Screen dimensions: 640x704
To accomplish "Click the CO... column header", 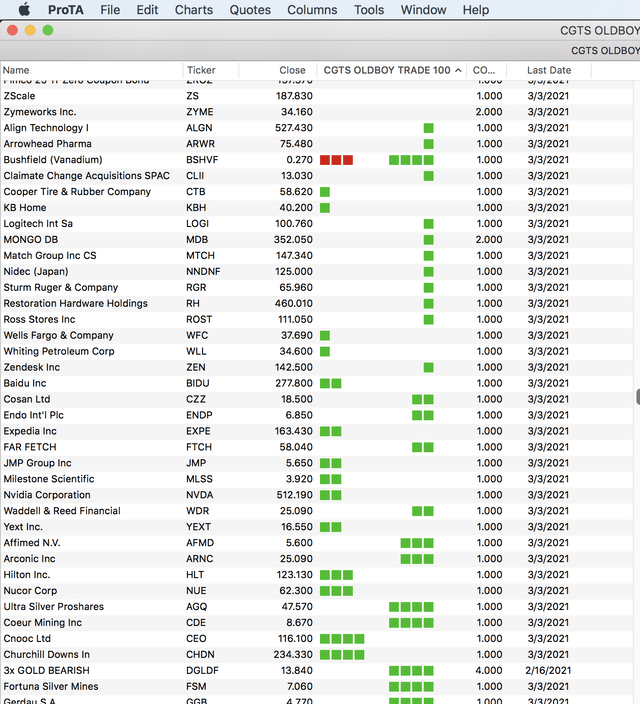I will tap(486, 70).
